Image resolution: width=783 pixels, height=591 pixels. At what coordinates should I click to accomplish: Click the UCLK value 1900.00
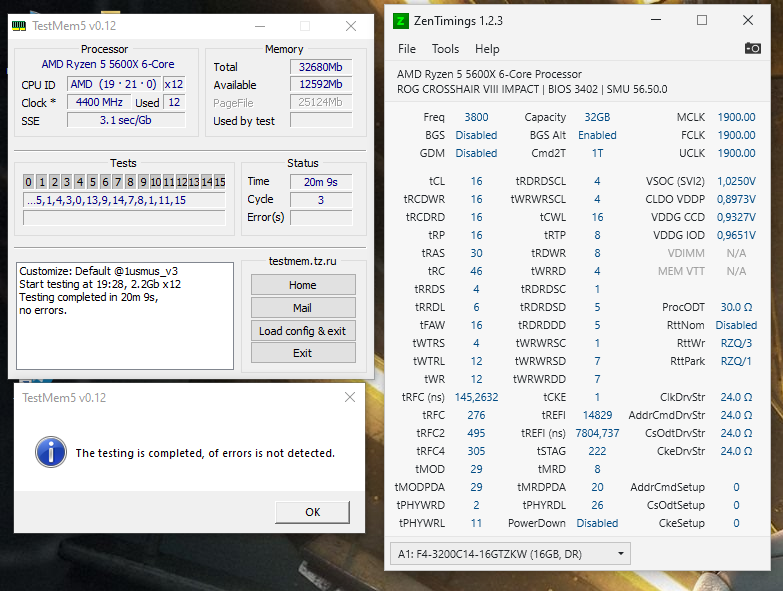(737, 153)
